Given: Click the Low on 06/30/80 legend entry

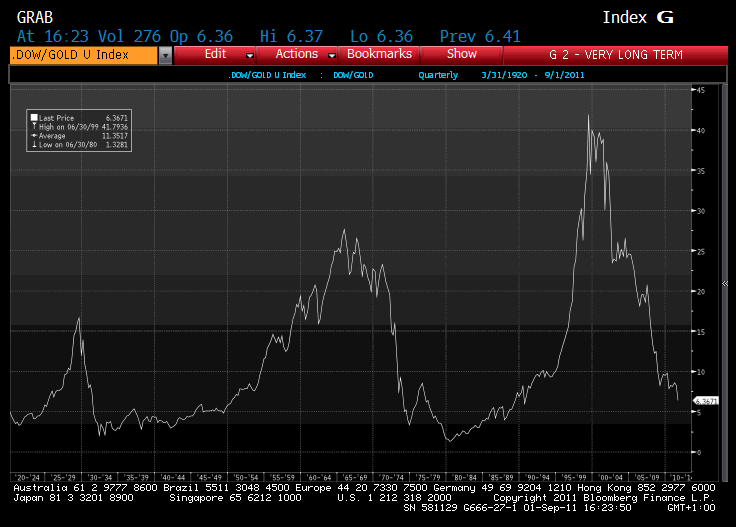Looking at the screenshot, I should [79, 145].
